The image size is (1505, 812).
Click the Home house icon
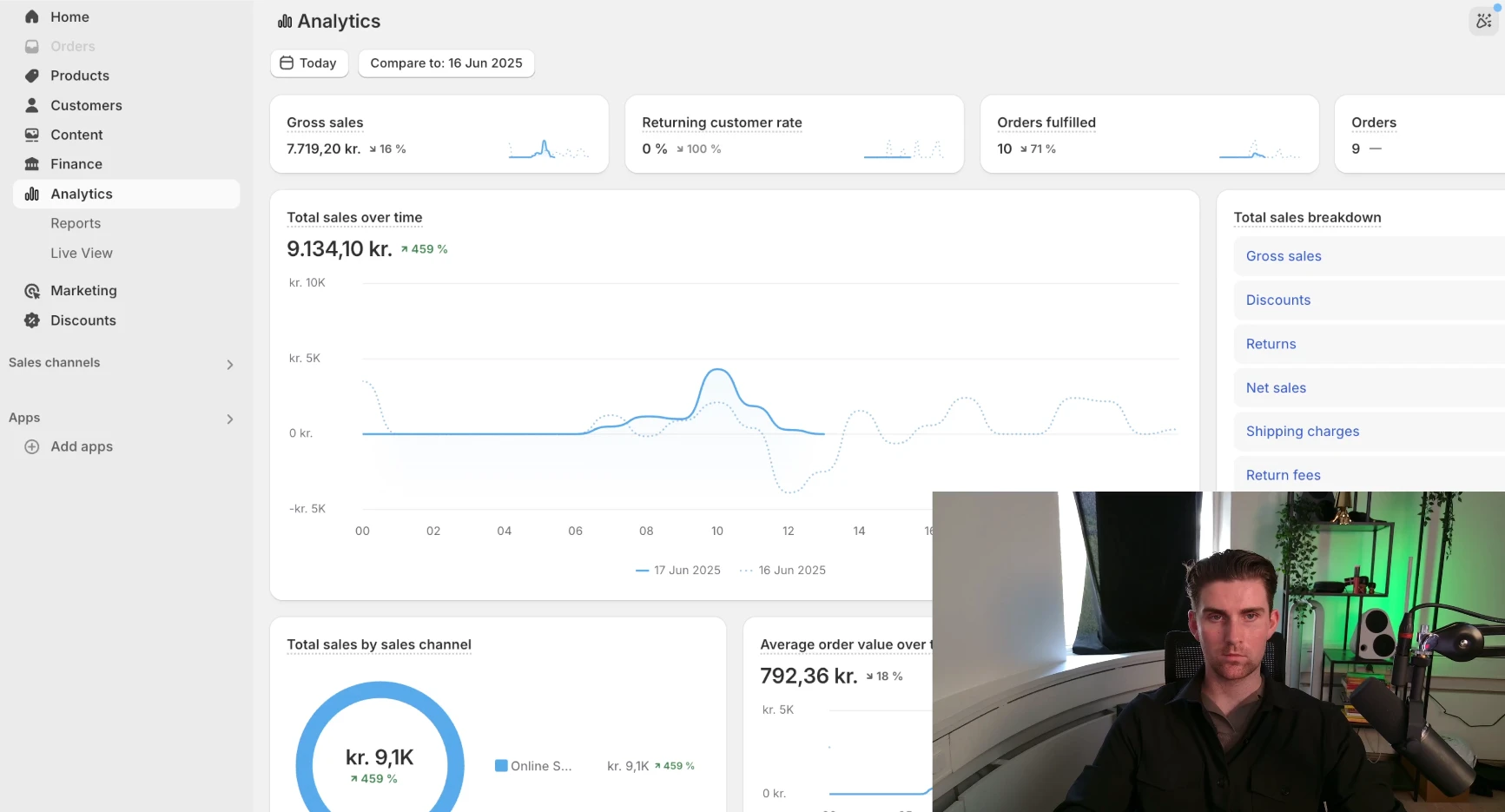coord(32,17)
